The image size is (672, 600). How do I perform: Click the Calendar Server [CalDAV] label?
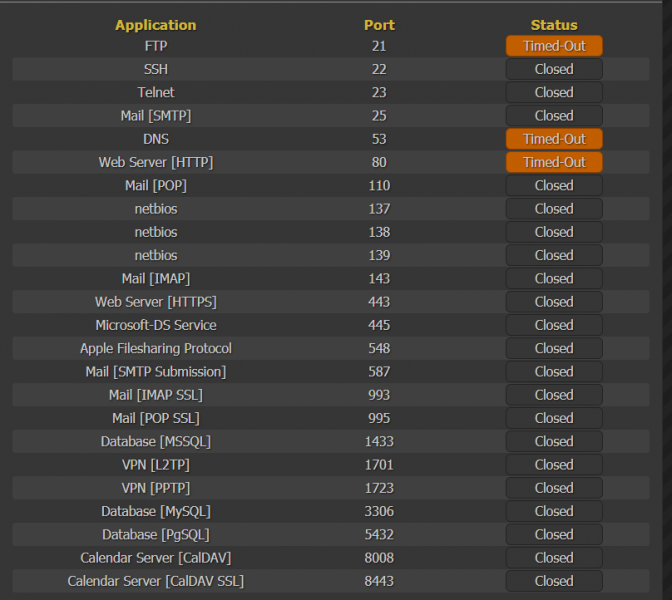[x=155, y=558]
